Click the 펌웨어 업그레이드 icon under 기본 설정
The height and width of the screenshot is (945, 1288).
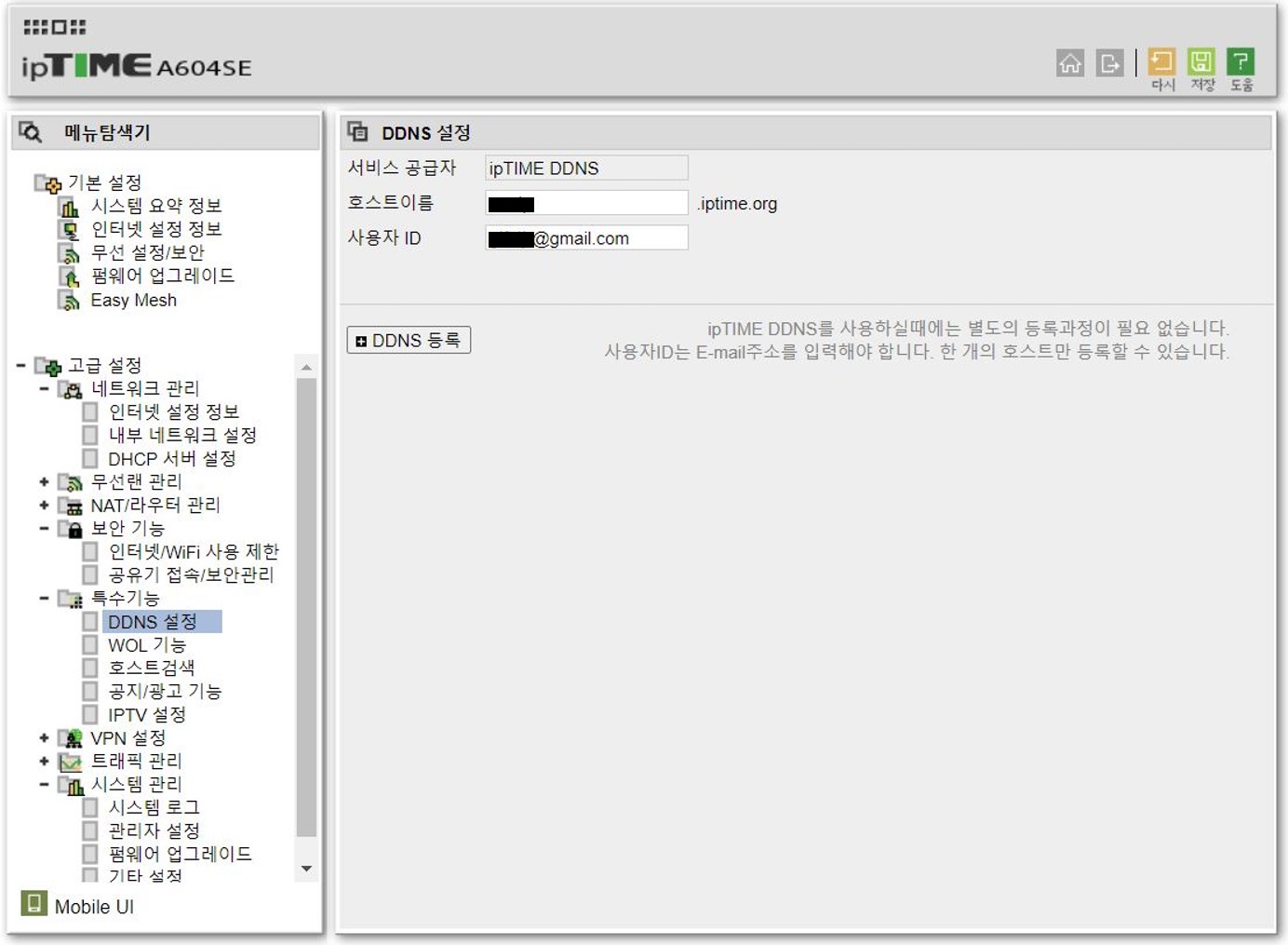70,277
